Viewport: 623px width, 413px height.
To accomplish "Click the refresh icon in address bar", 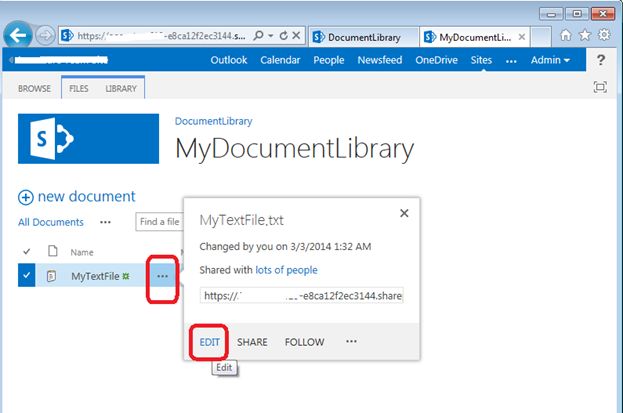I will 283,36.
